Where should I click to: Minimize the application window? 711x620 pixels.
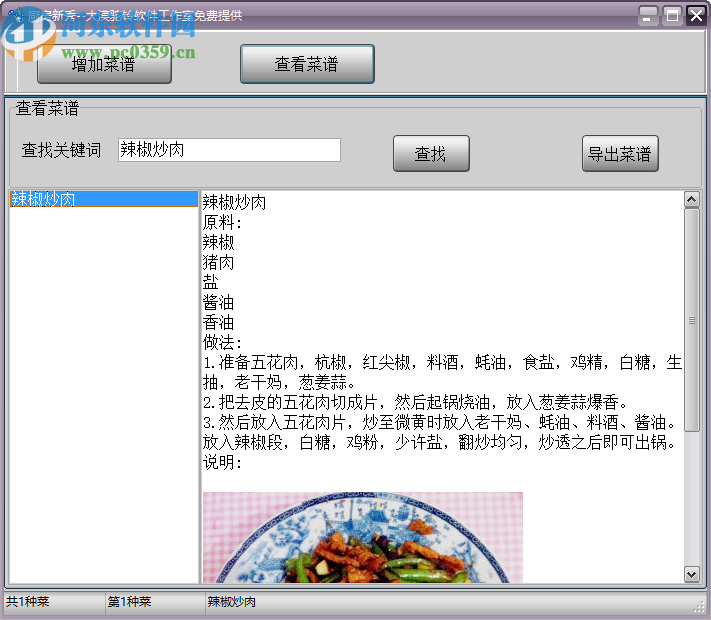[648, 16]
